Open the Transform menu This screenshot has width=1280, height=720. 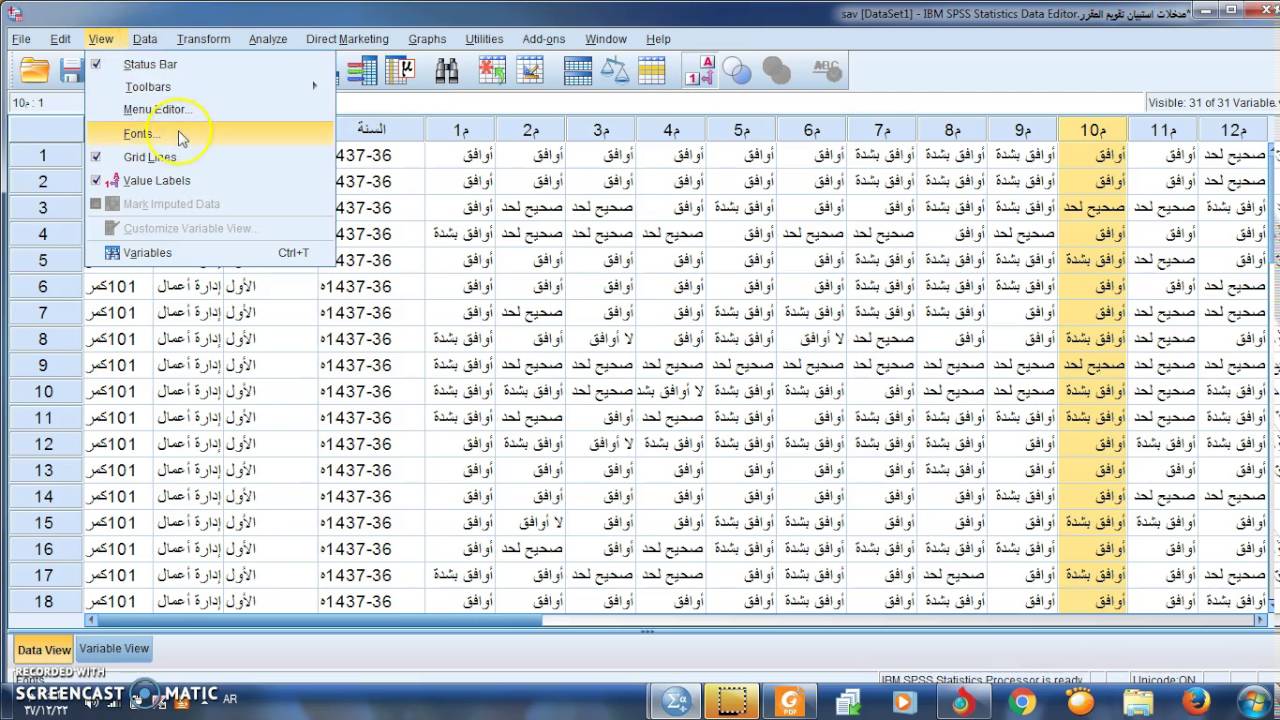[203, 39]
